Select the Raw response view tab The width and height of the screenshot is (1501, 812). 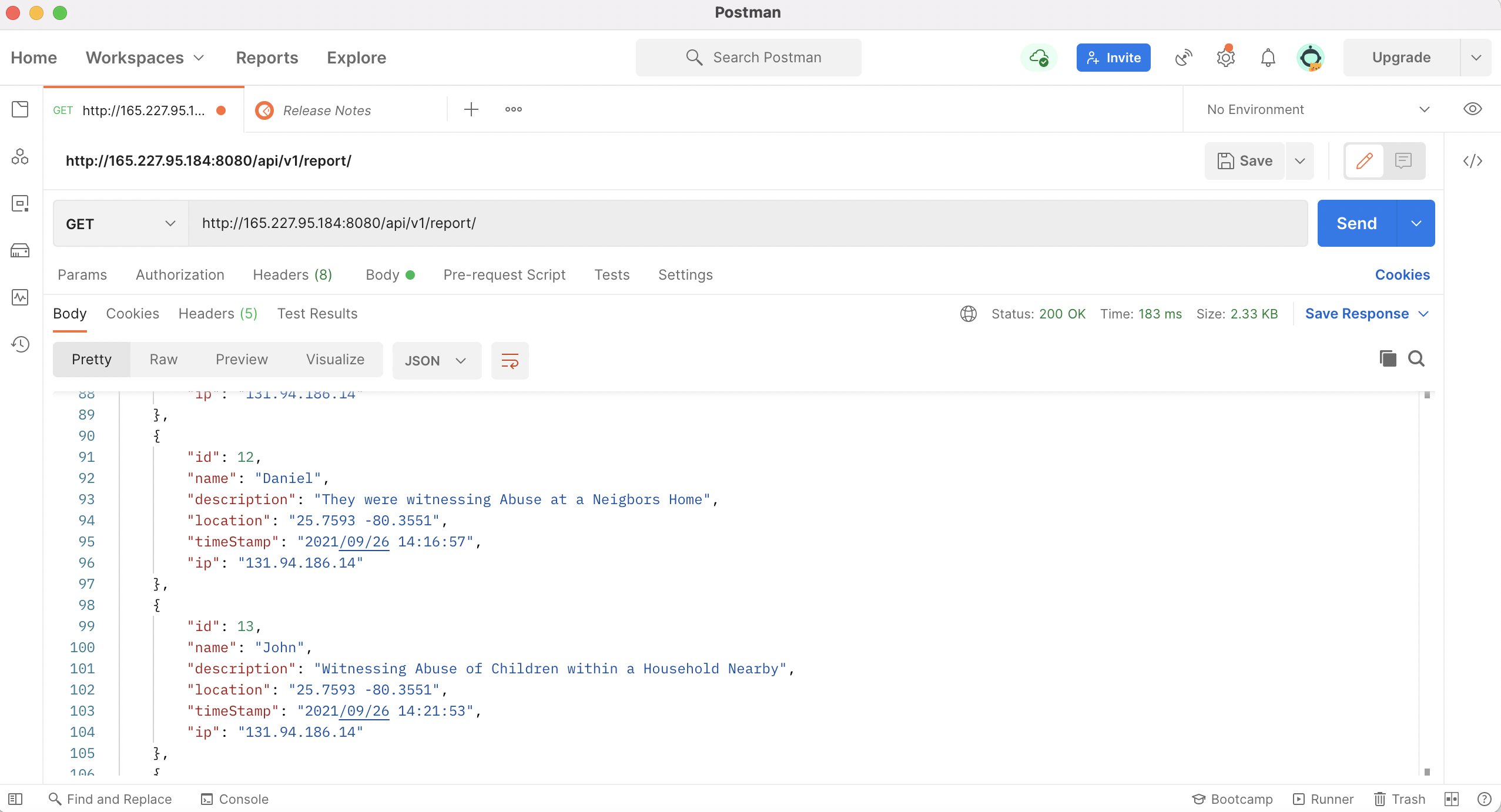(x=163, y=360)
